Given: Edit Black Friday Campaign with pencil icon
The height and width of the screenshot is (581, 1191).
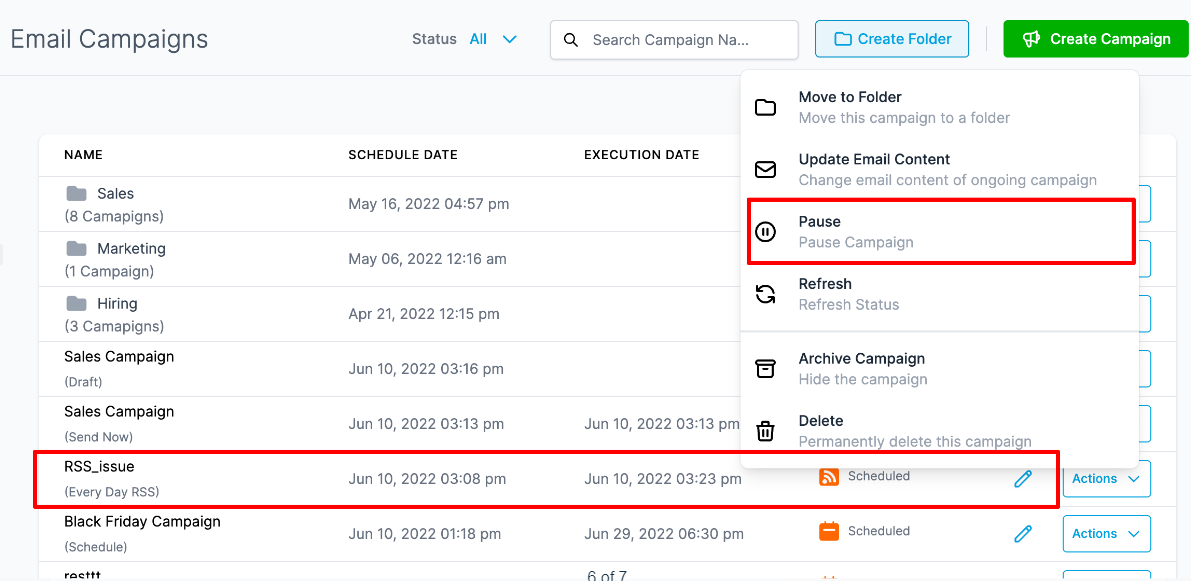Looking at the screenshot, I should (1023, 533).
